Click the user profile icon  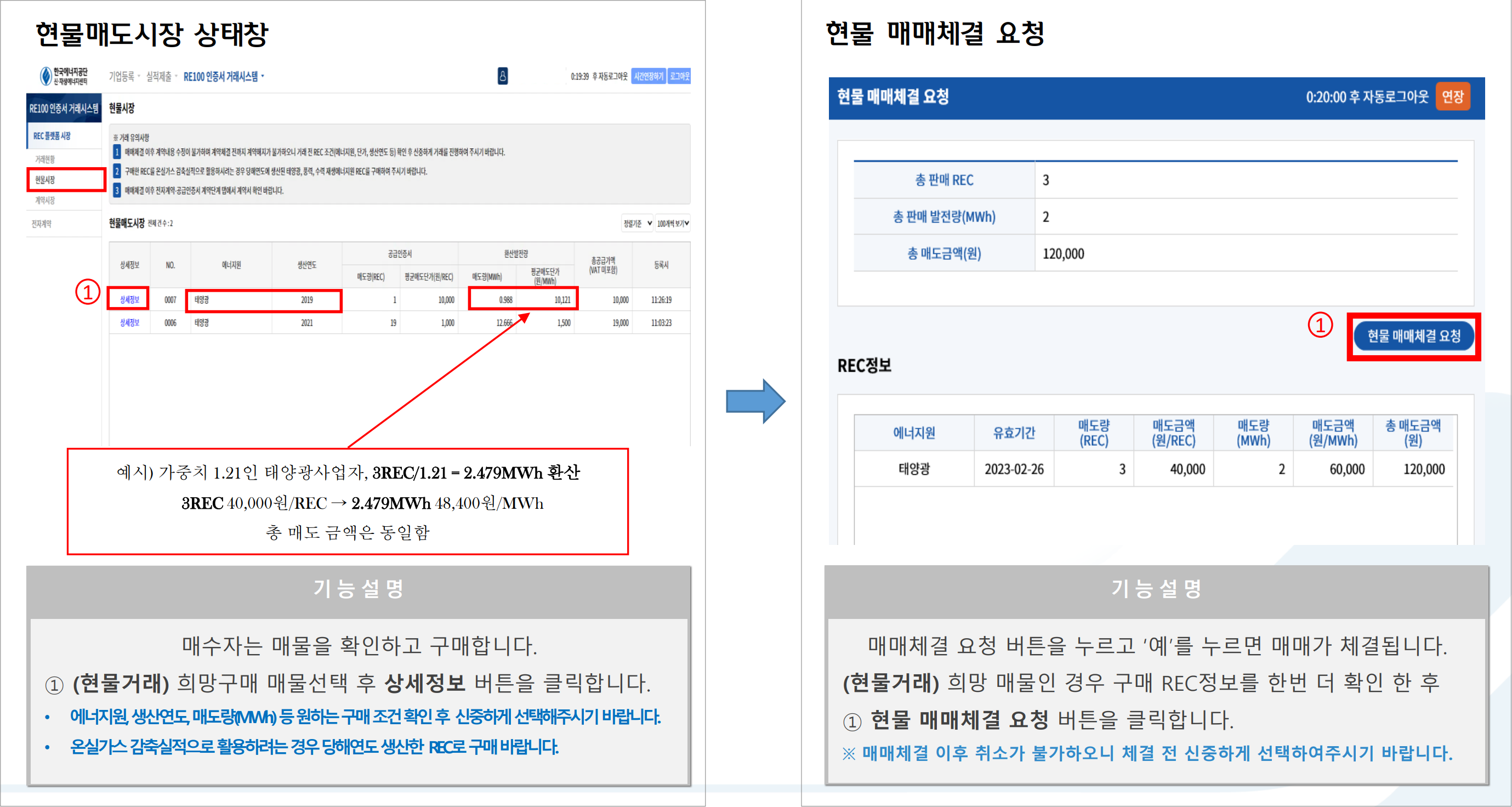coord(502,76)
